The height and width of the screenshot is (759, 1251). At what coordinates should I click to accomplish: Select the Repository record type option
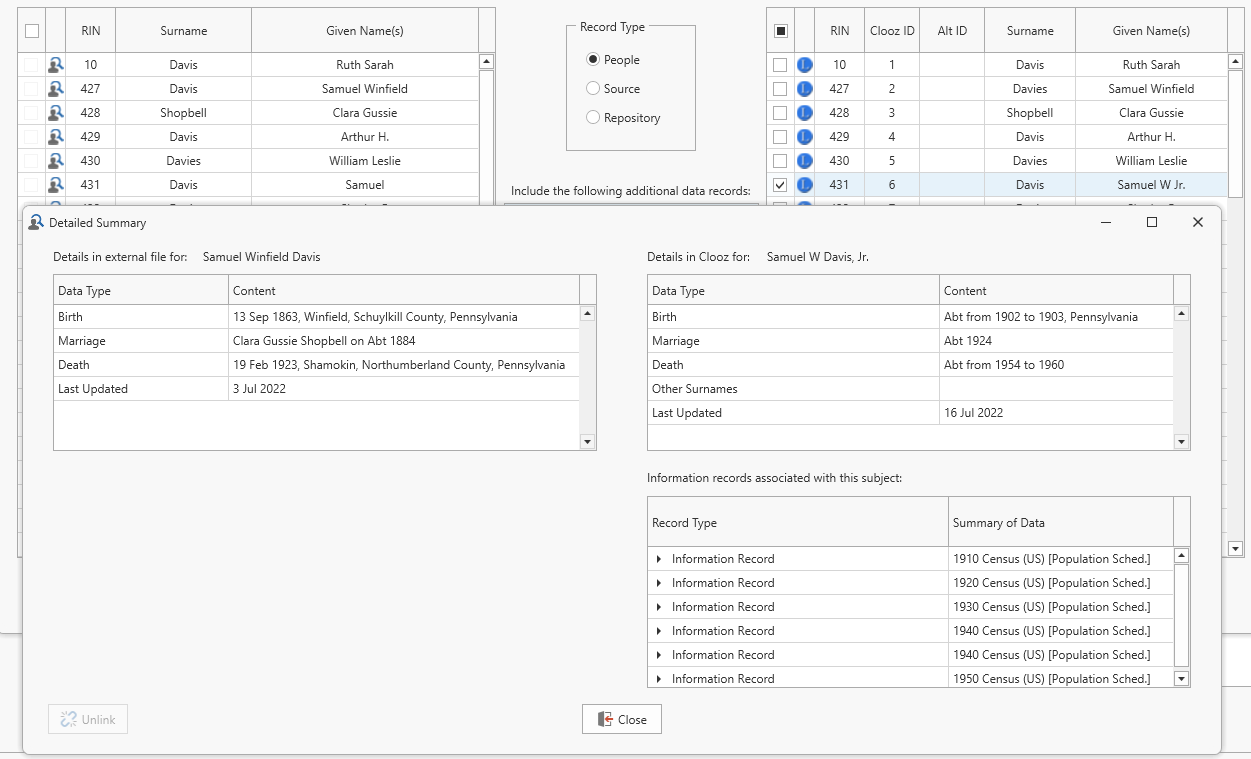click(x=593, y=118)
